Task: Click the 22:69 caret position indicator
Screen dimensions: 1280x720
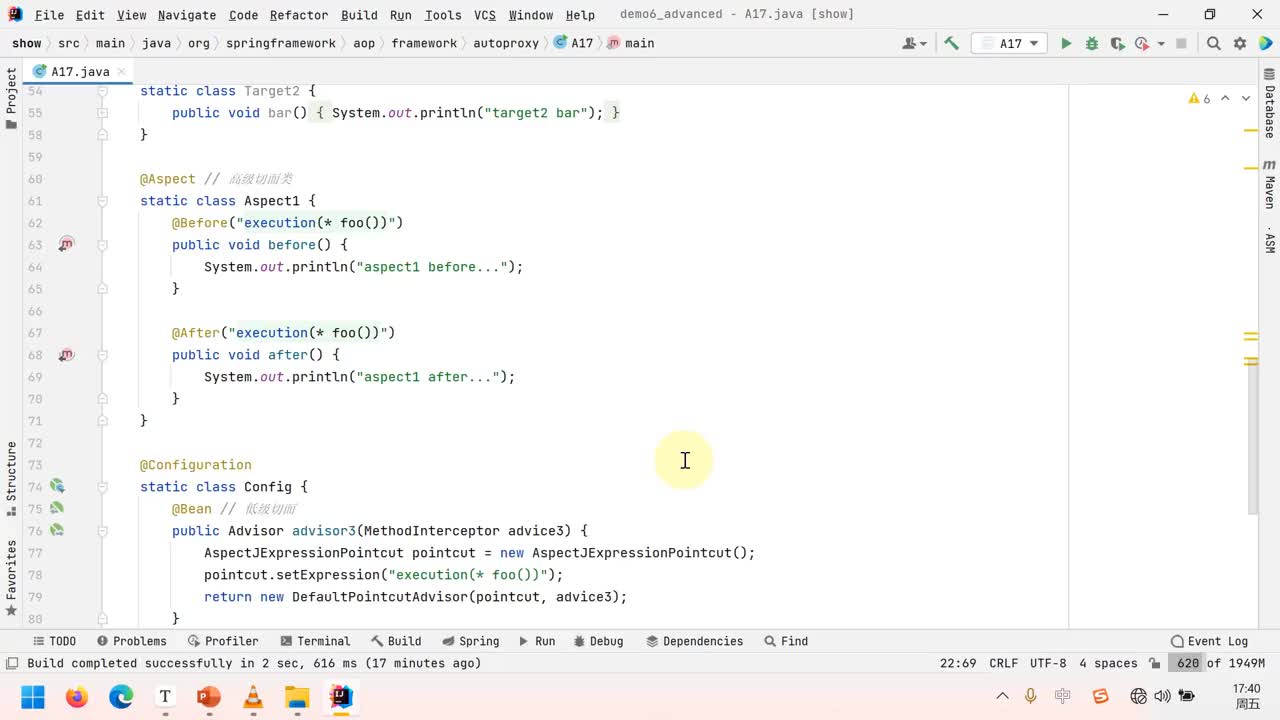Action: [x=958, y=663]
